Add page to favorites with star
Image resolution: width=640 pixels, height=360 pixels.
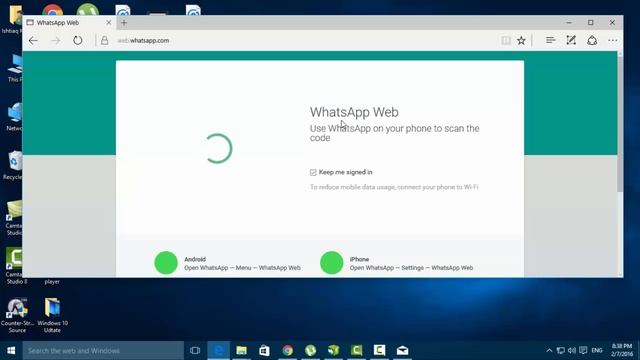pyautogui.click(x=521, y=40)
